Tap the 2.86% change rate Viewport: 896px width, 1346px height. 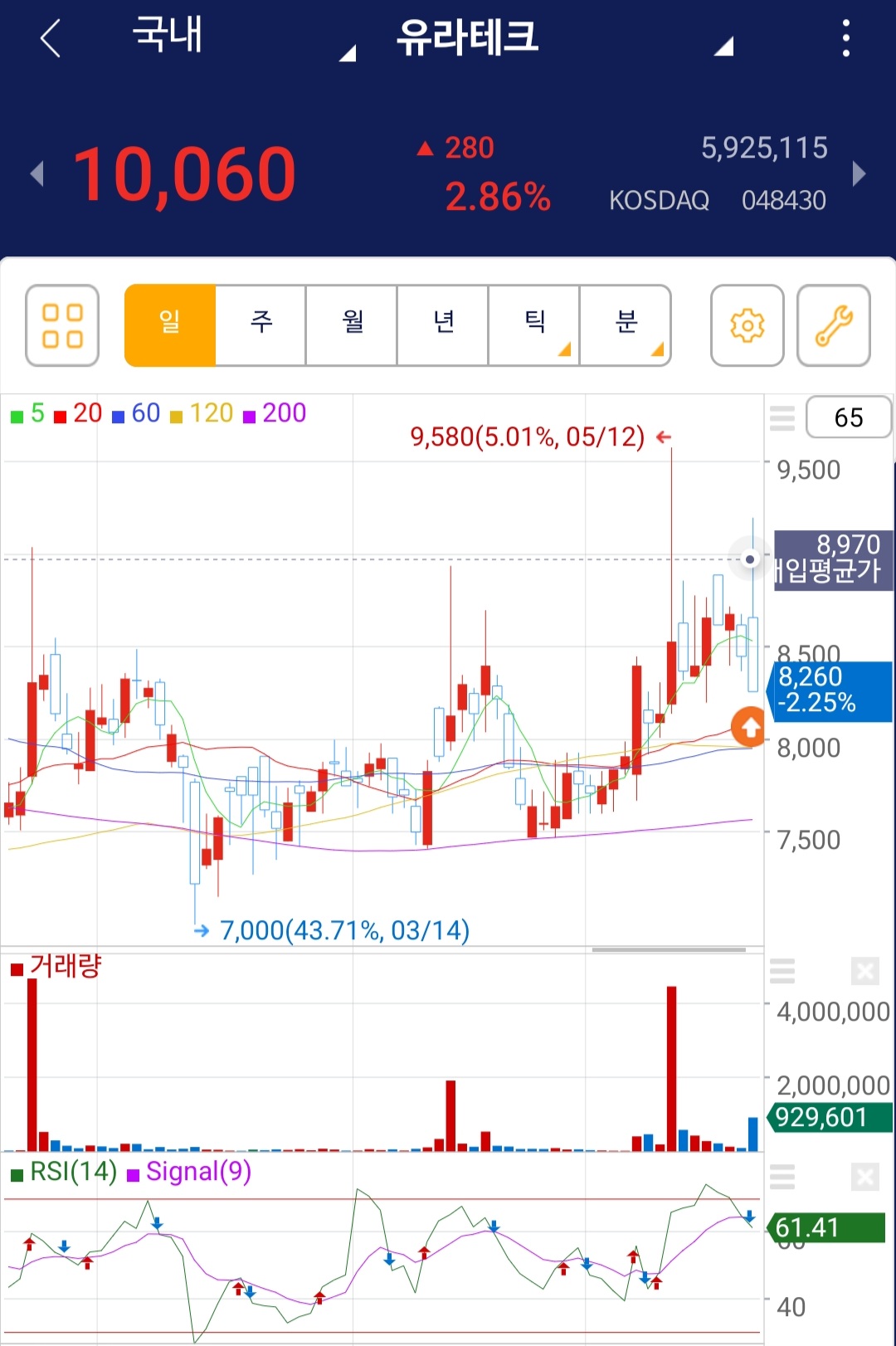tap(498, 198)
